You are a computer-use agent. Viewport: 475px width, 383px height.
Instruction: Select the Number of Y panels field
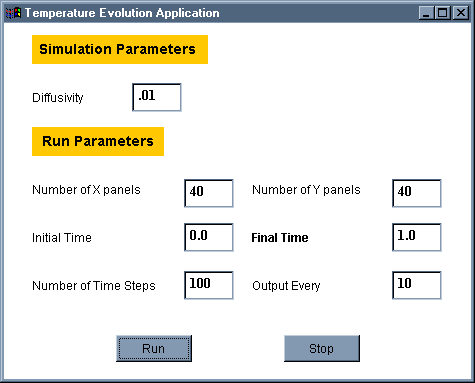pos(417,193)
